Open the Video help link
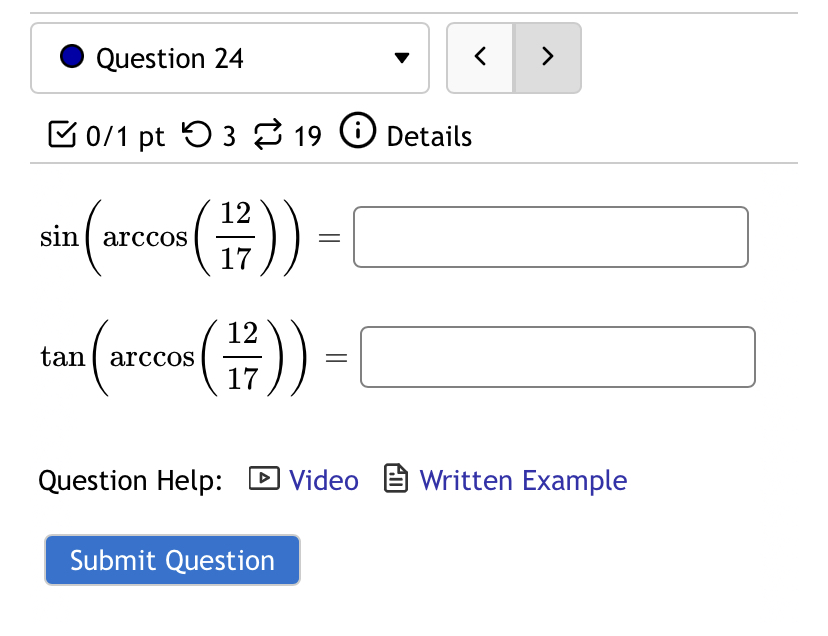Viewport: 828px width, 636px height. coord(323,480)
